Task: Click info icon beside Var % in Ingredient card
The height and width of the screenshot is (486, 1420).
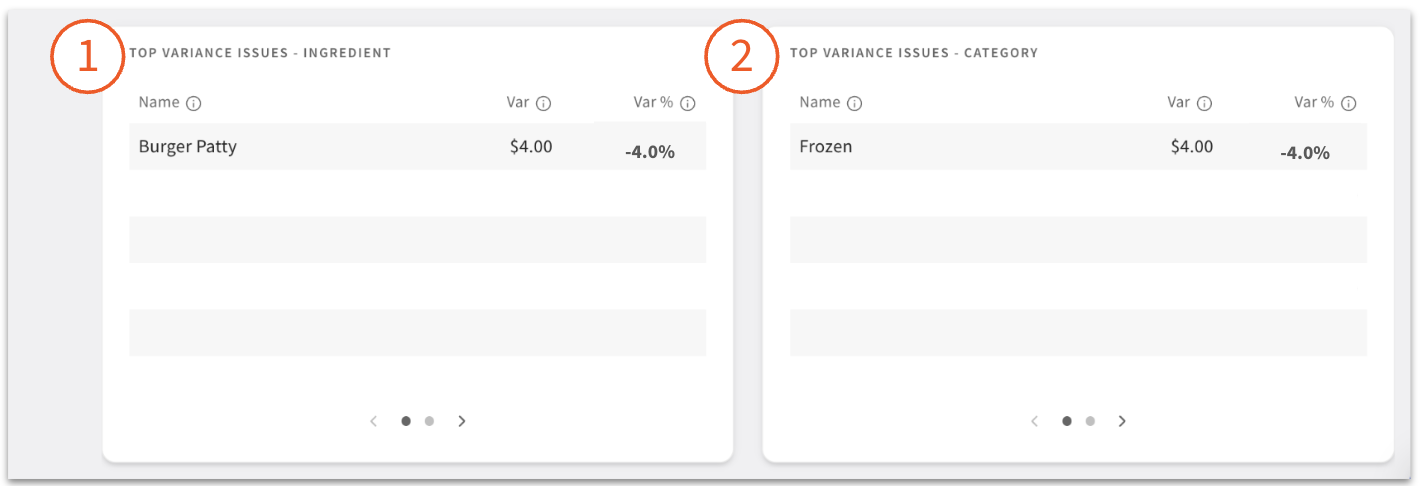Action: coord(687,103)
